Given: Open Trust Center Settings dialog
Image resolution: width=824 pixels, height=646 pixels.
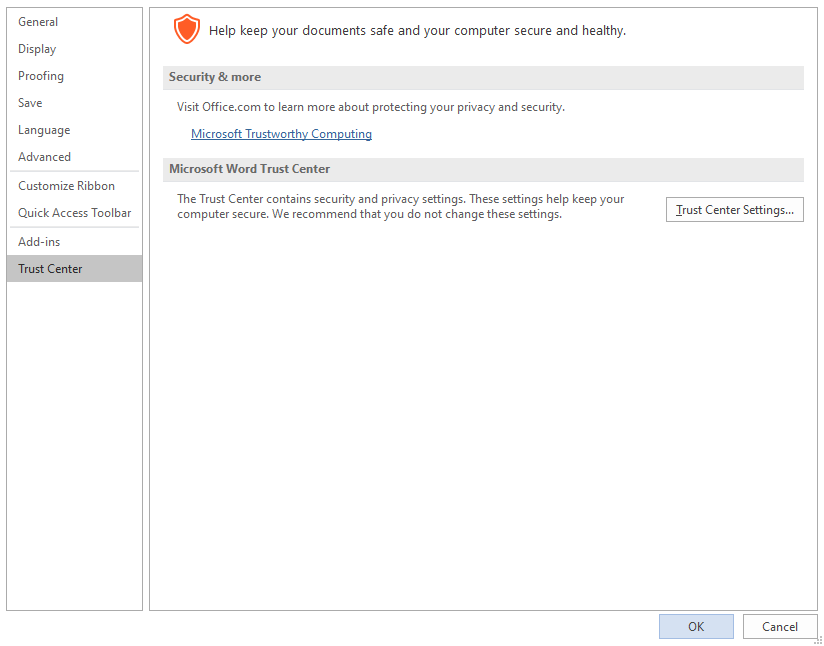Looking at the screenshot, I should pyautogui.click(x=735, y=210).
